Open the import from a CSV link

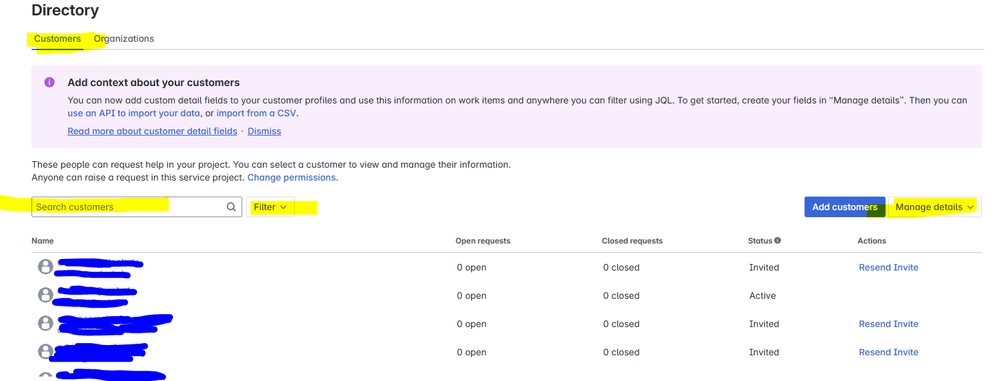(x=257, y=113)
